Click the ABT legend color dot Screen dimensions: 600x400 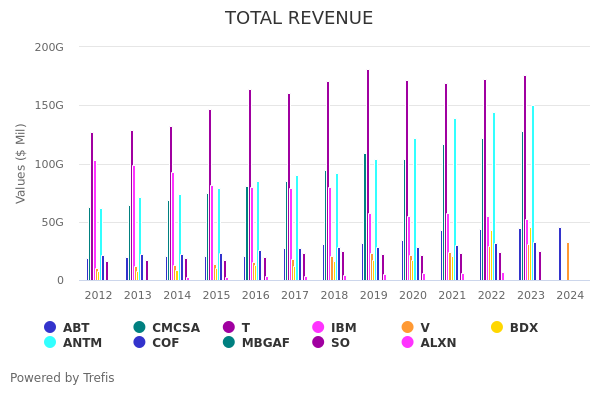(x=50, y=327)
